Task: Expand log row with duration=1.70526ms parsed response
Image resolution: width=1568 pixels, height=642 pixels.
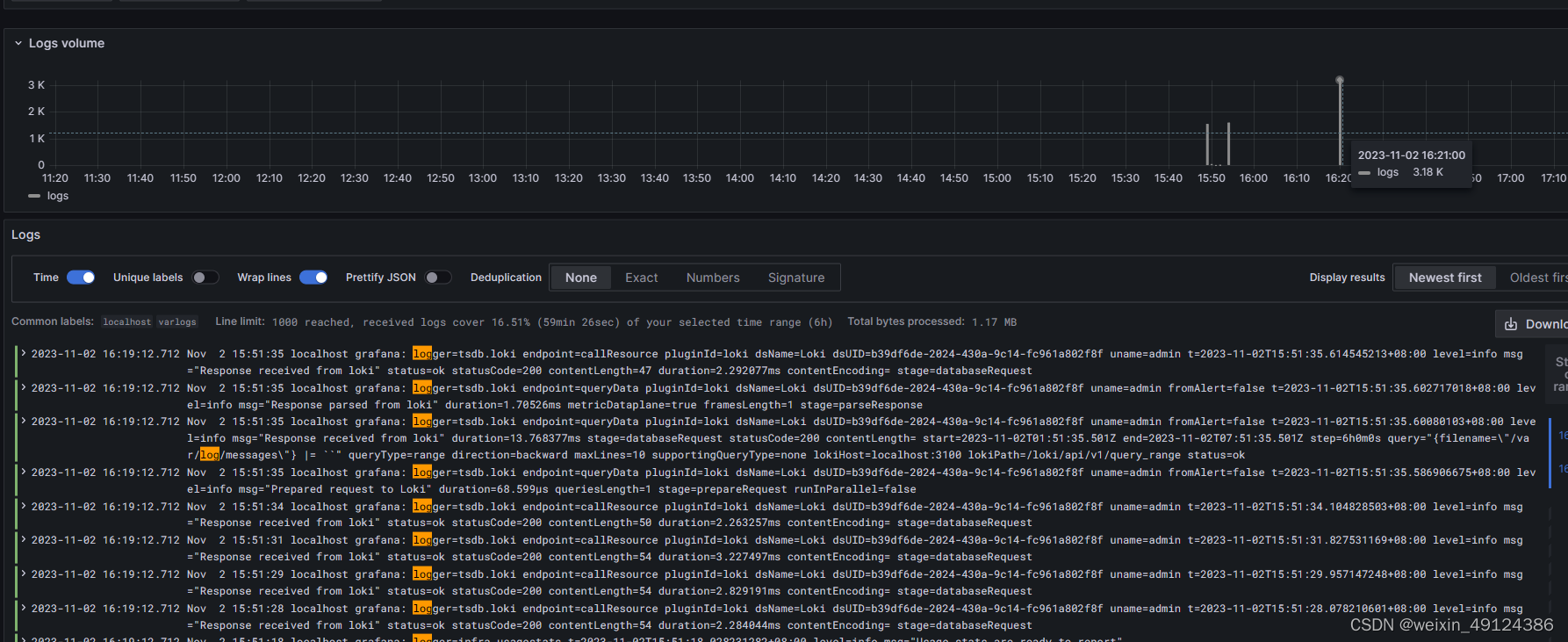Action: 24,387
